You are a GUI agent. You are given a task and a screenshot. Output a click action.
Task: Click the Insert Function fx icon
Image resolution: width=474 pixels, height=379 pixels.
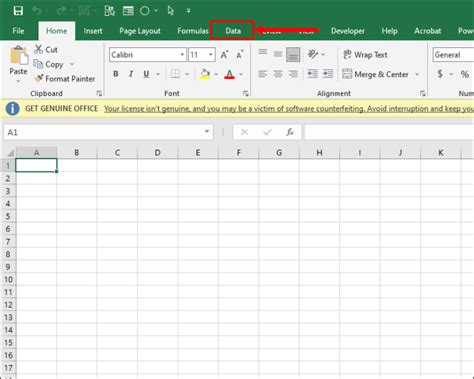click(x=290, y=132)
